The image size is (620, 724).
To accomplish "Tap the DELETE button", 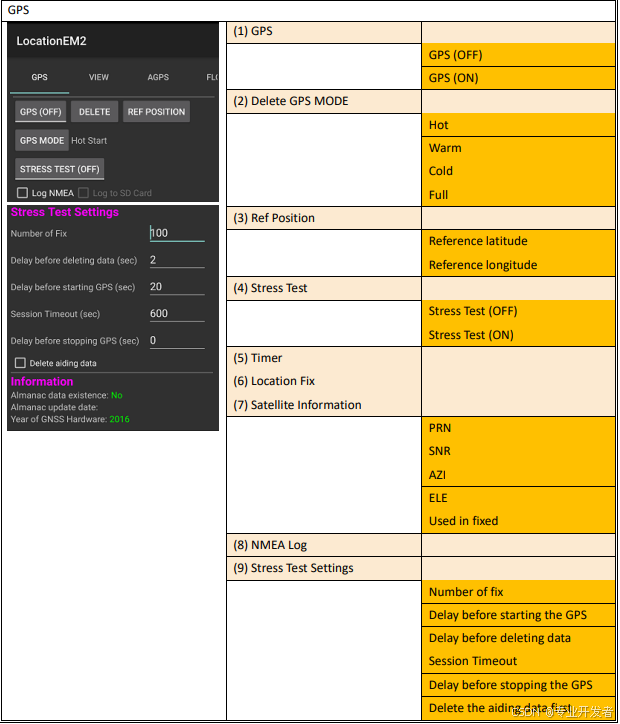I will coord(95,112).
